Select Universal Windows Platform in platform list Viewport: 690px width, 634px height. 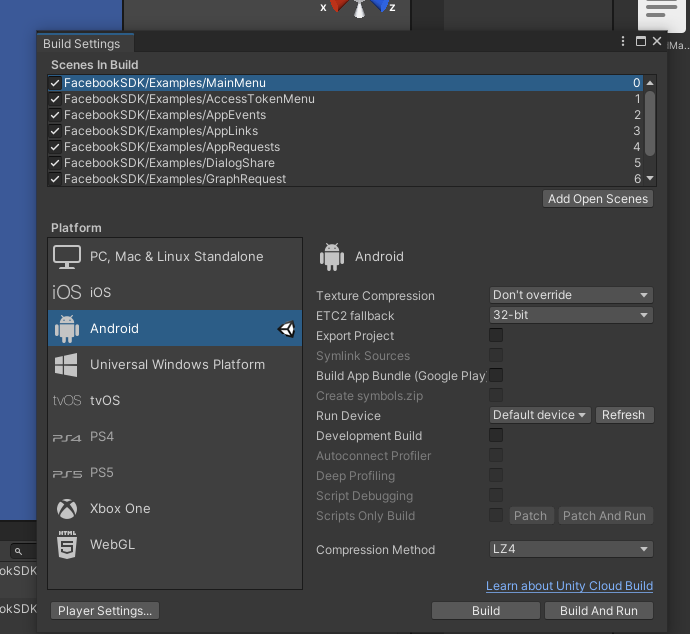click(x=175, y=365)
